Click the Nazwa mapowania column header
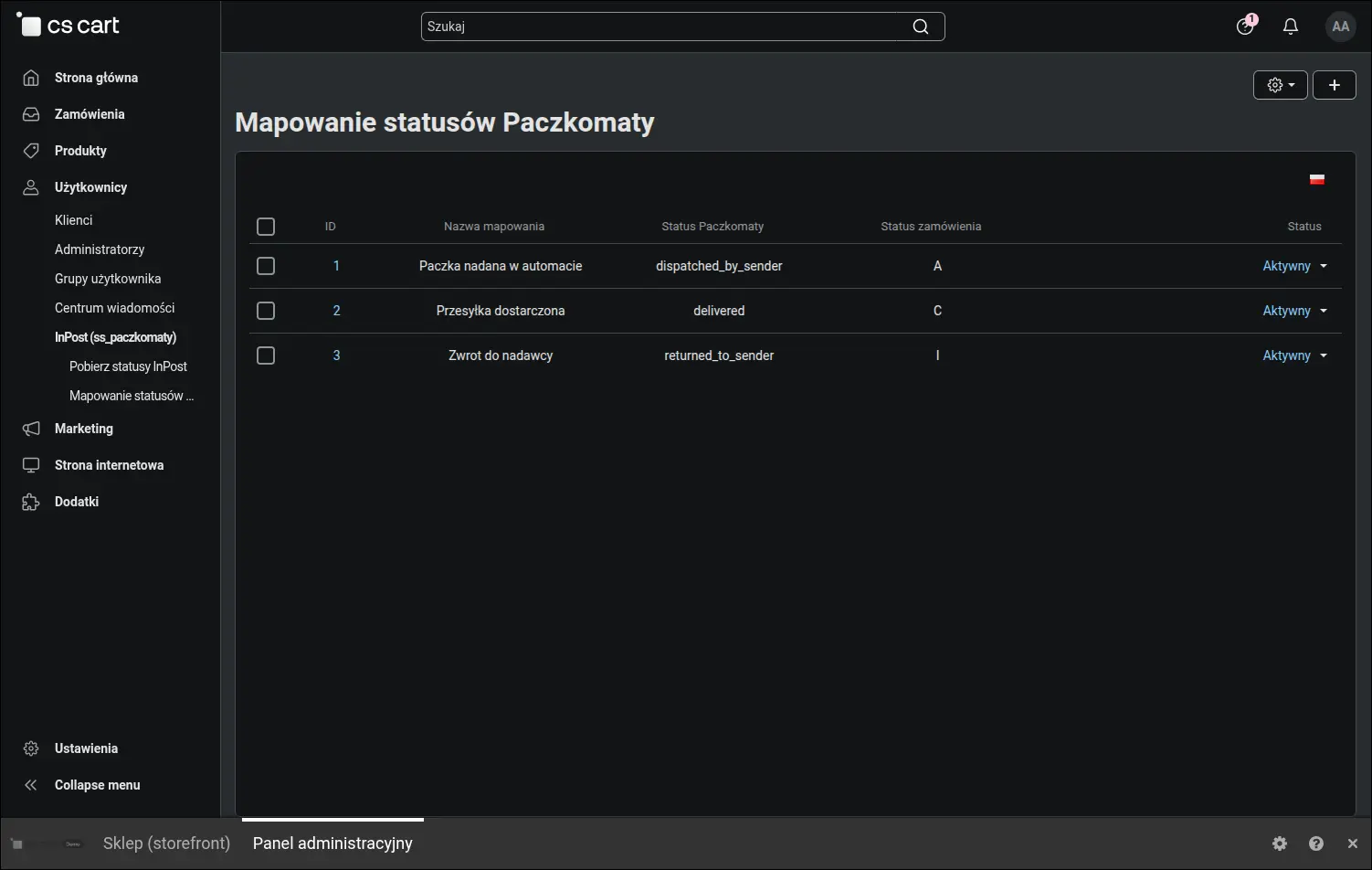 click(494, 227)
